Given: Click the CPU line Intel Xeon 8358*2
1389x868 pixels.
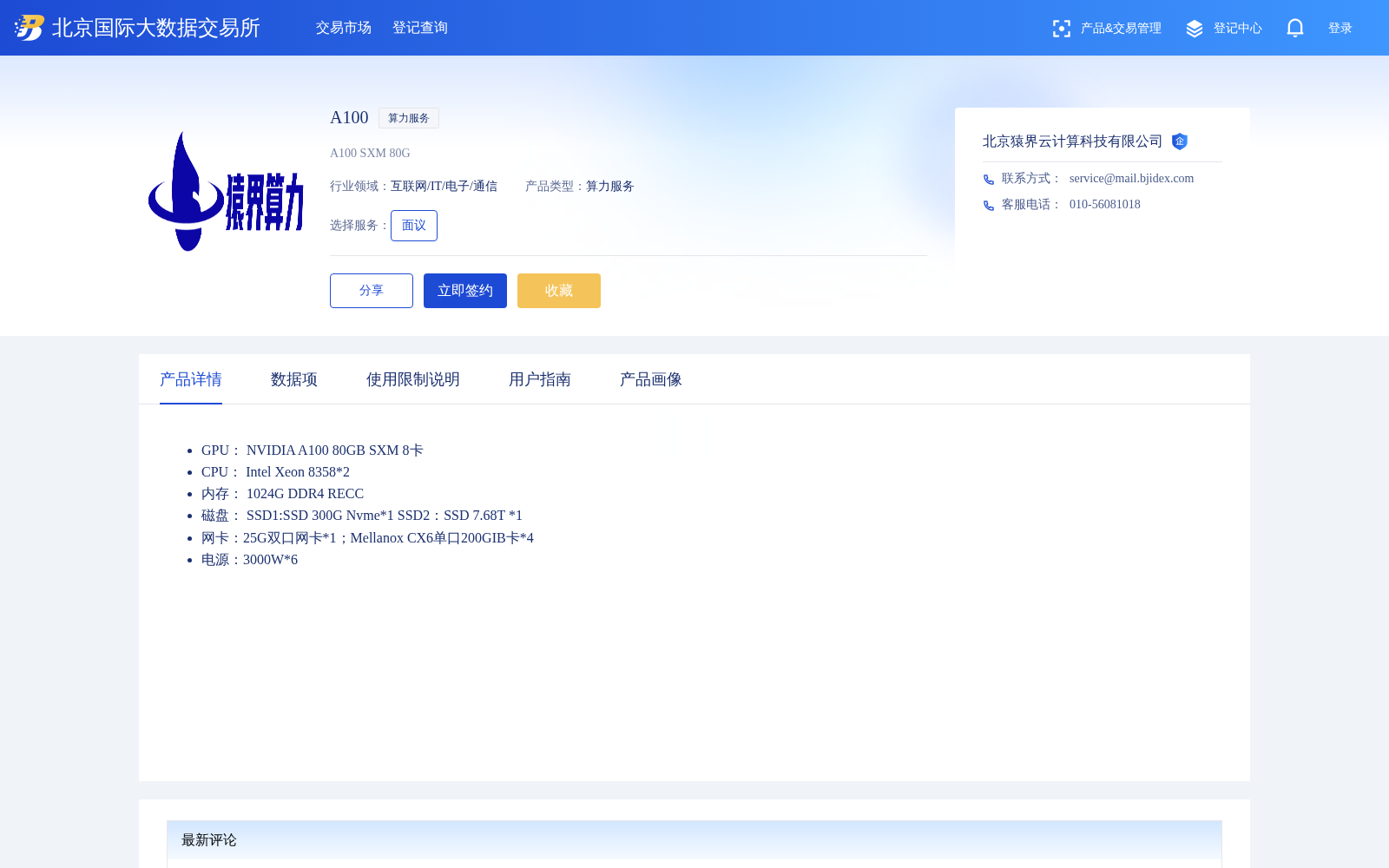Looking at the screenshot, I should (x=276, y=472).
